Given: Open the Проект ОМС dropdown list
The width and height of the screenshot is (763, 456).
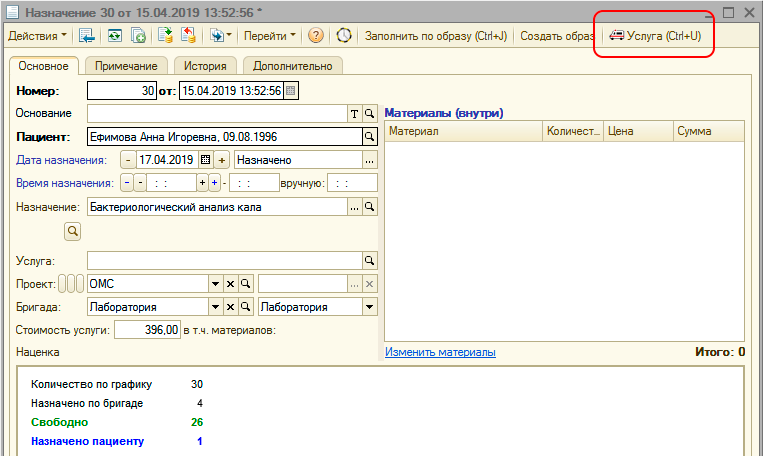Looking at the screenshot, I should [x=215, y=283].
